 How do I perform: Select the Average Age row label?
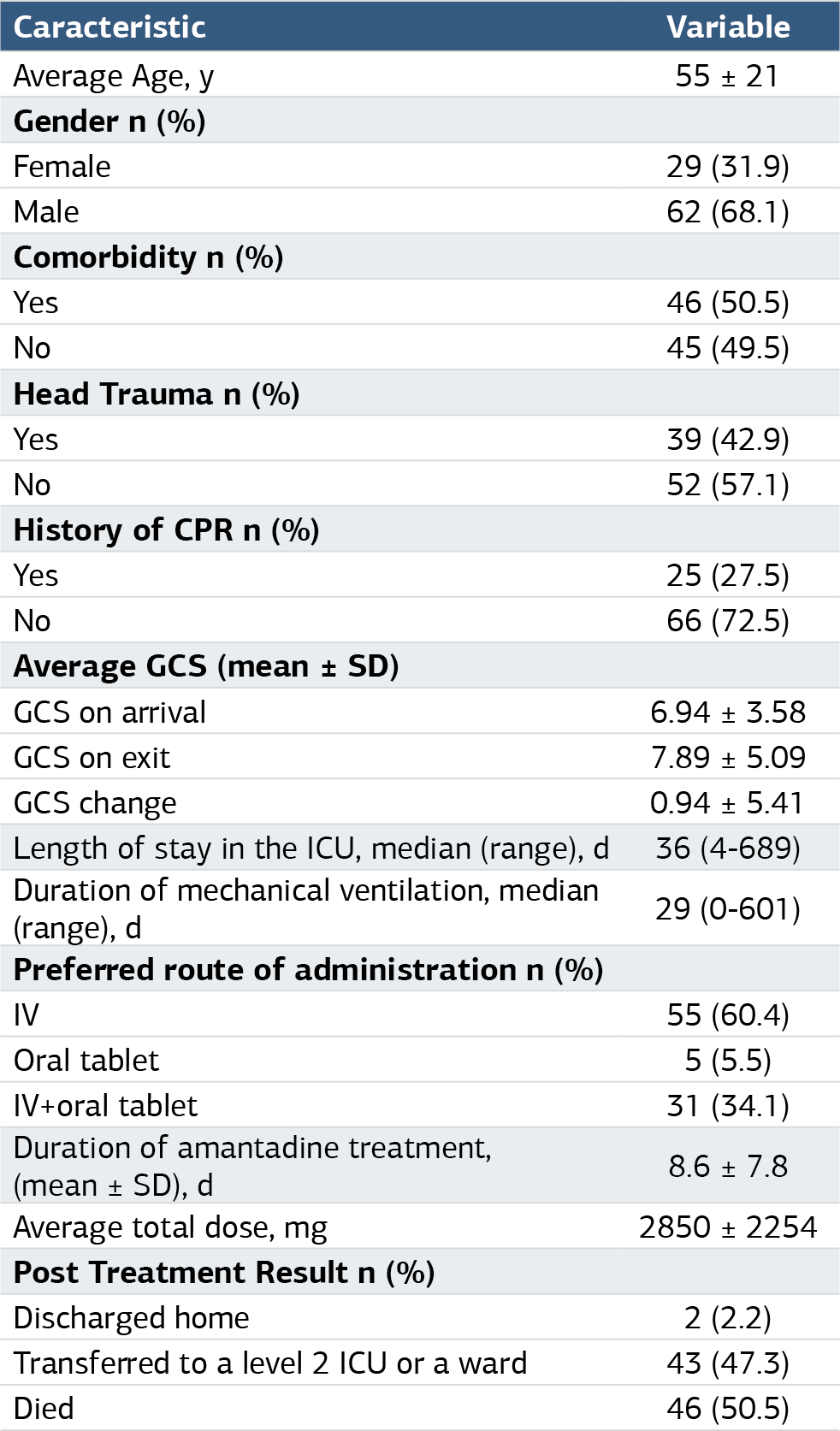point(114,77)
